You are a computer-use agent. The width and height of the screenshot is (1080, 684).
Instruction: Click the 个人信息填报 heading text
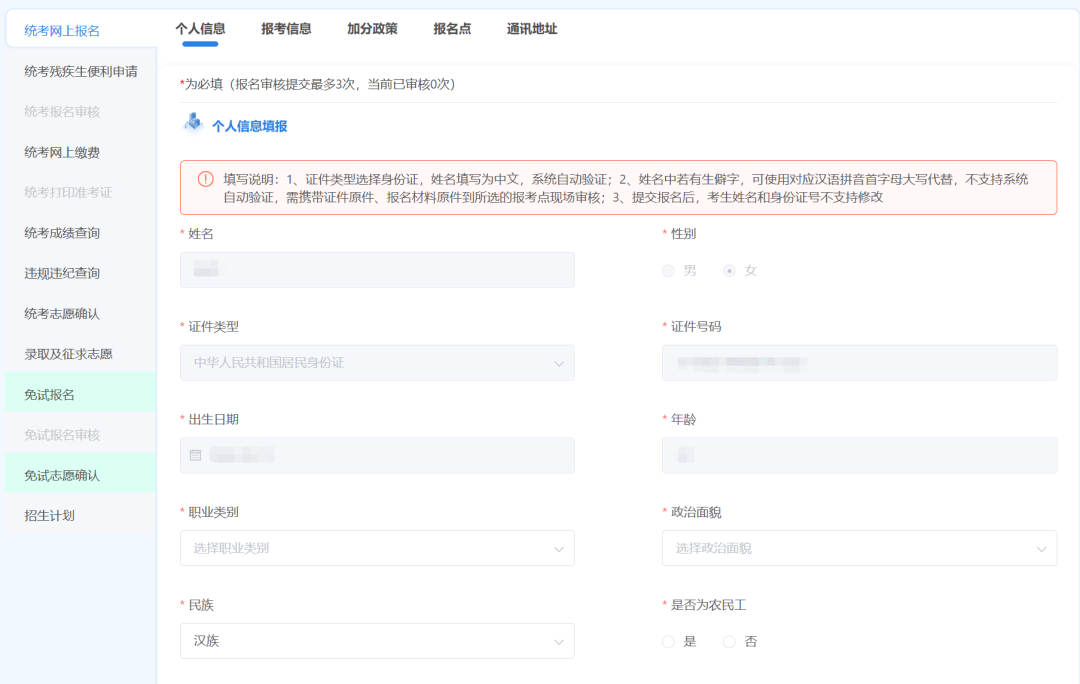pos(249,126)
